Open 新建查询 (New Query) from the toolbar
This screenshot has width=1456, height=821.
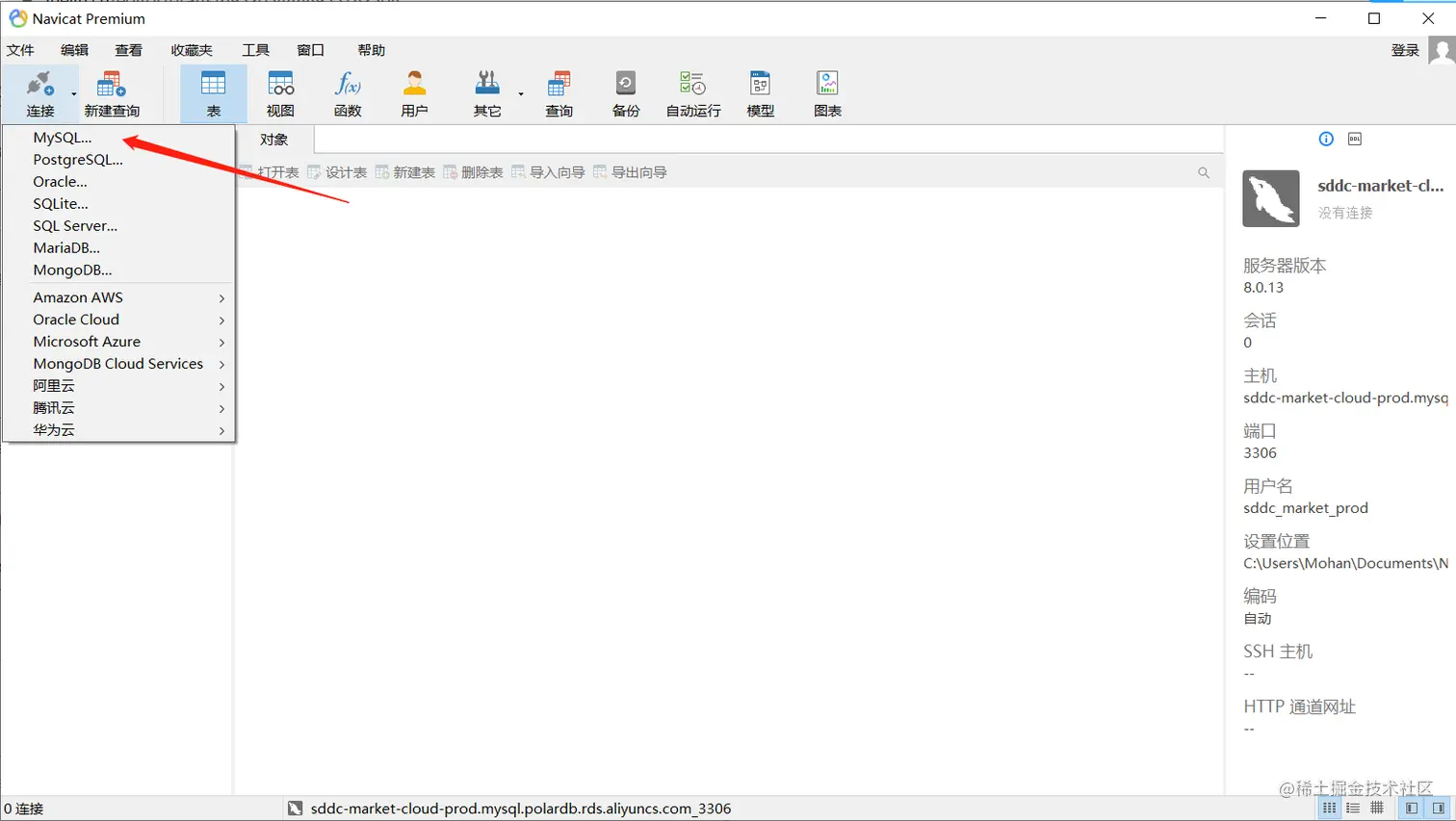(112, 93)
